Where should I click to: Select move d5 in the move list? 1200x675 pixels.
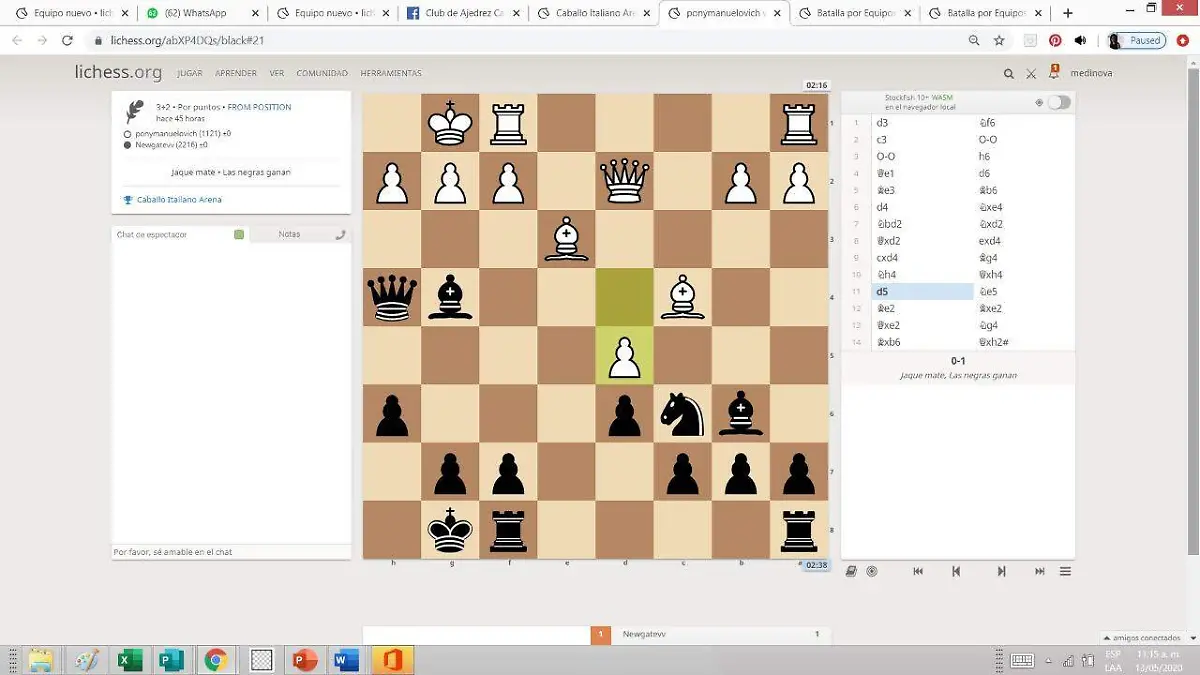coord(882,291)
